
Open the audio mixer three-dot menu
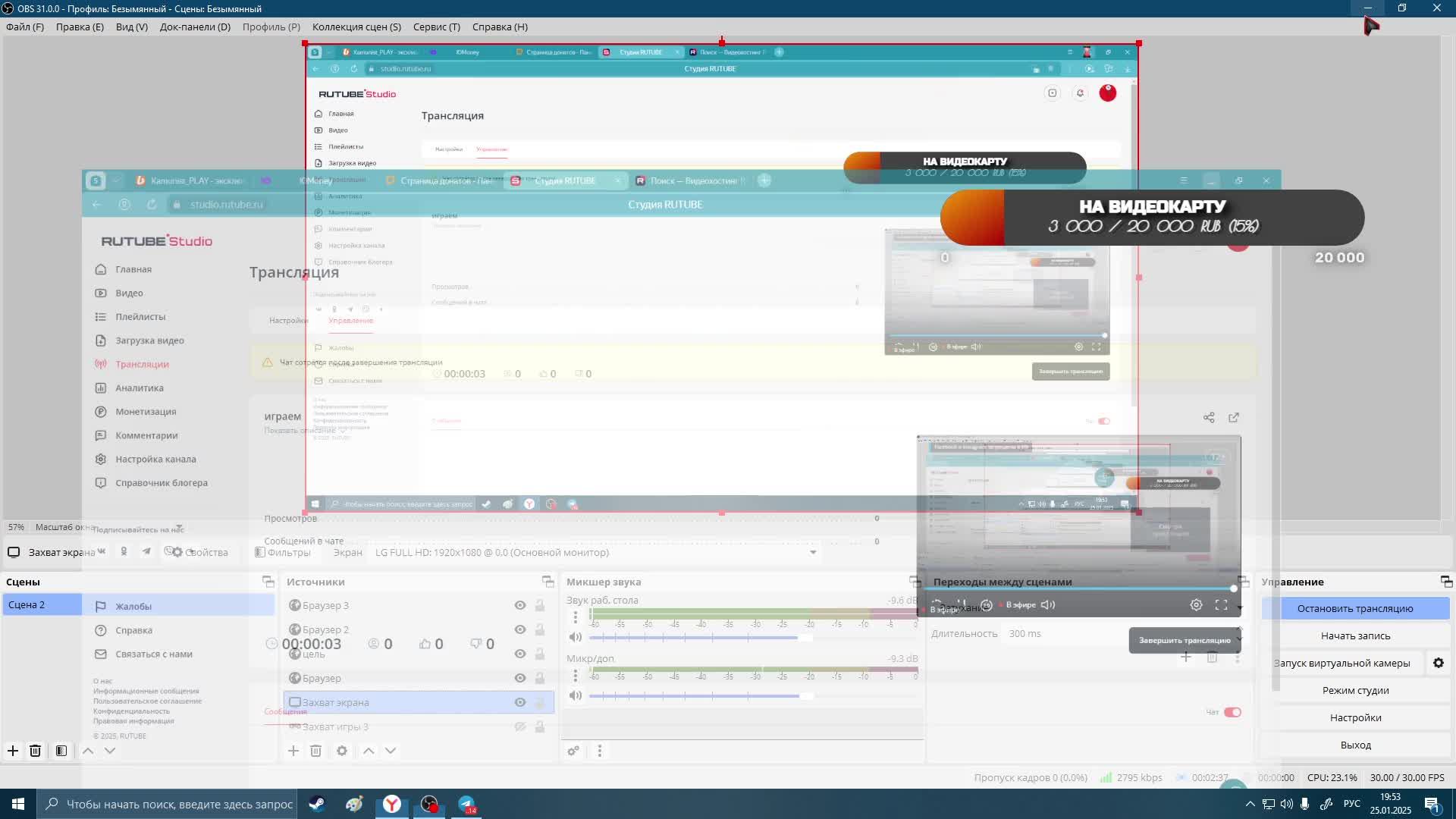[599, 751]
